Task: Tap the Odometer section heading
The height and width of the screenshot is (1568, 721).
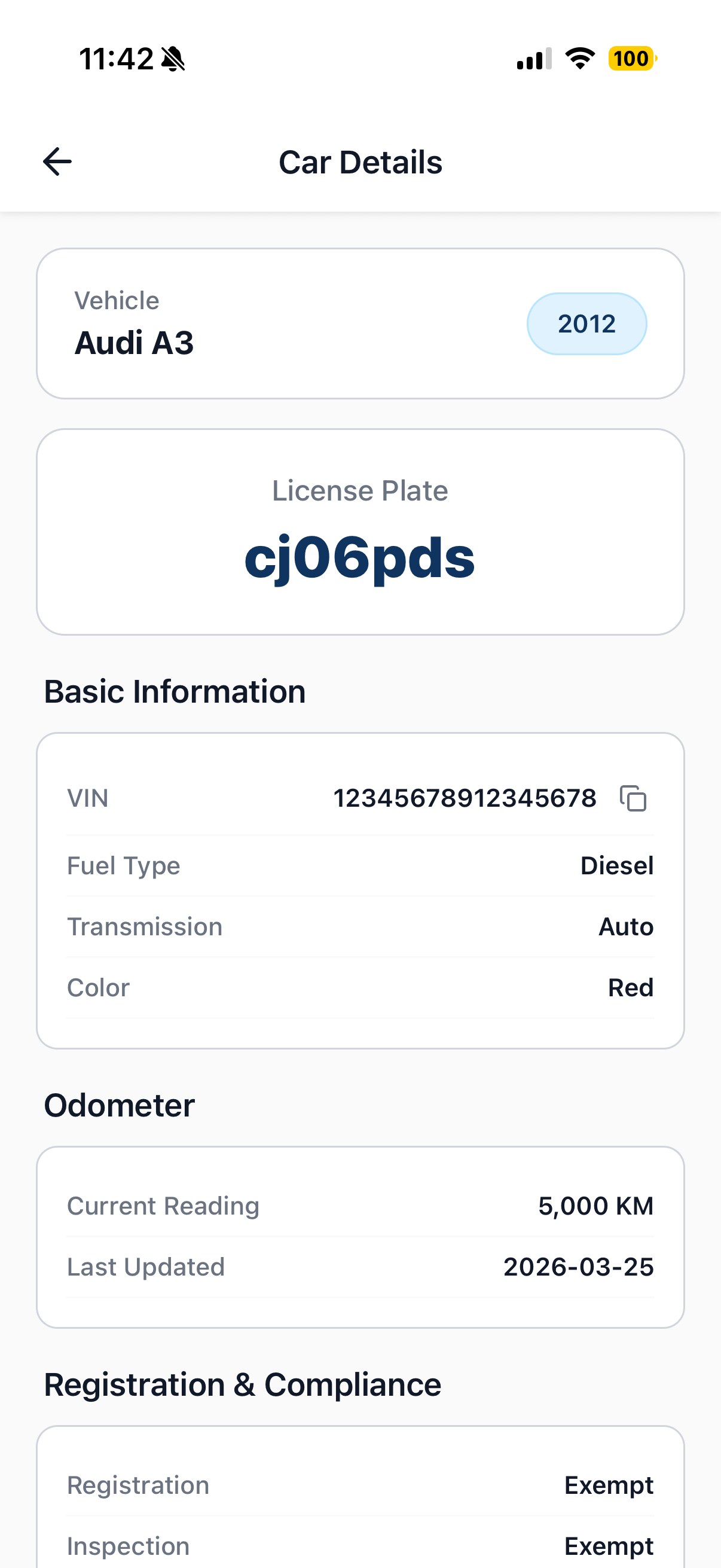Action: point(119,1105)
